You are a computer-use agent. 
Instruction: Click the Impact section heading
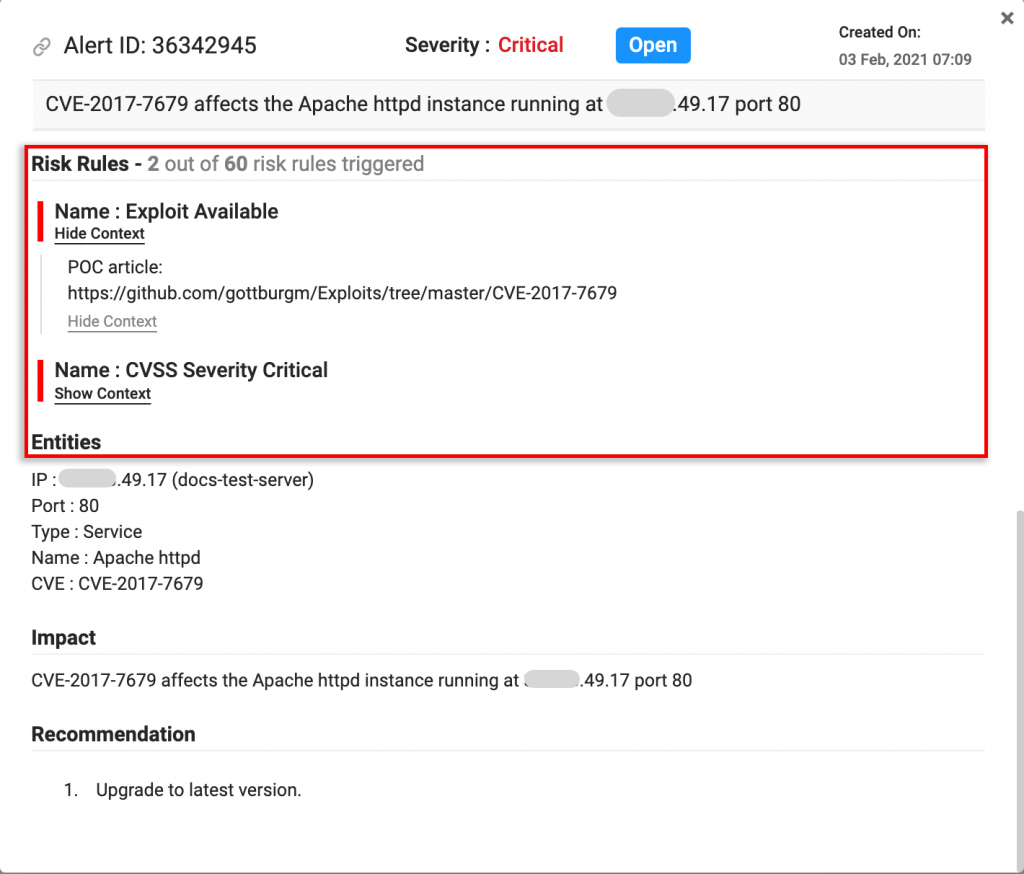pyautogui.click(x=63, y=638)
